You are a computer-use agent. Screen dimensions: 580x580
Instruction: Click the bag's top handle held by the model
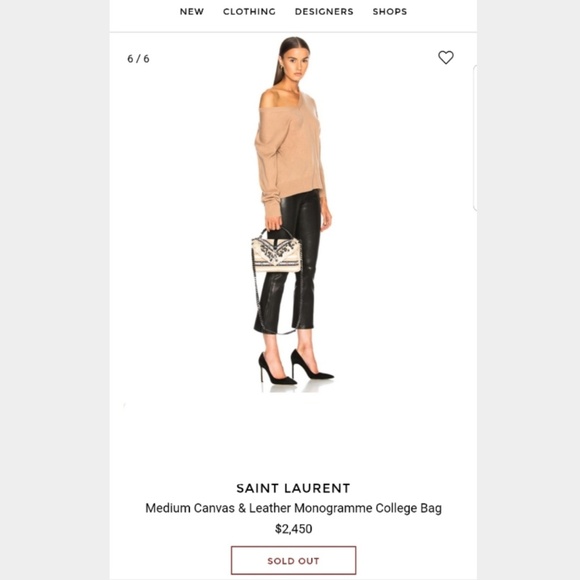tap(277, 234)
